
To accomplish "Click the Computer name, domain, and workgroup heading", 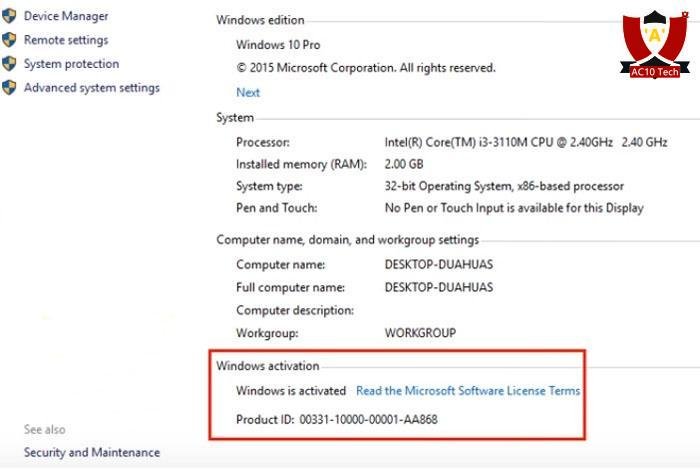I will (x=348, y=240).
